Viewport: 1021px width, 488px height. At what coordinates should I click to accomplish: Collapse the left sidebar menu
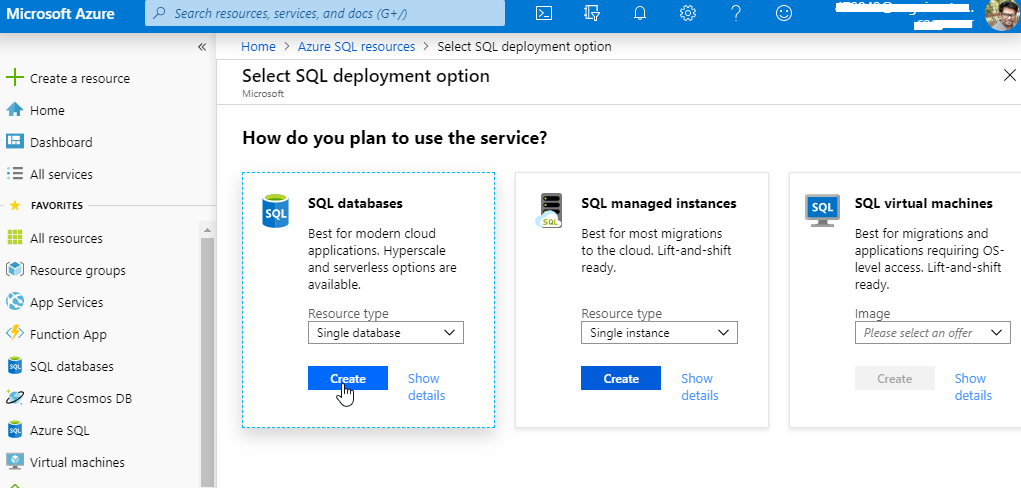tap(202, 47)
